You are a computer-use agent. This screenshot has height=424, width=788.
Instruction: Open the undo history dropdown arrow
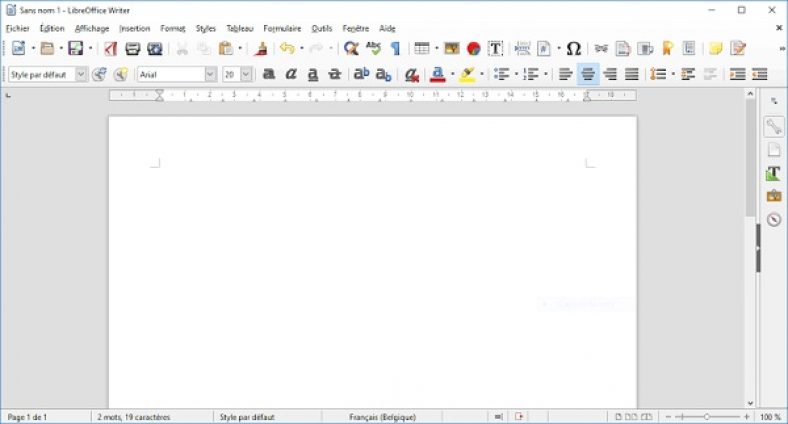click(x=302, y=48)
